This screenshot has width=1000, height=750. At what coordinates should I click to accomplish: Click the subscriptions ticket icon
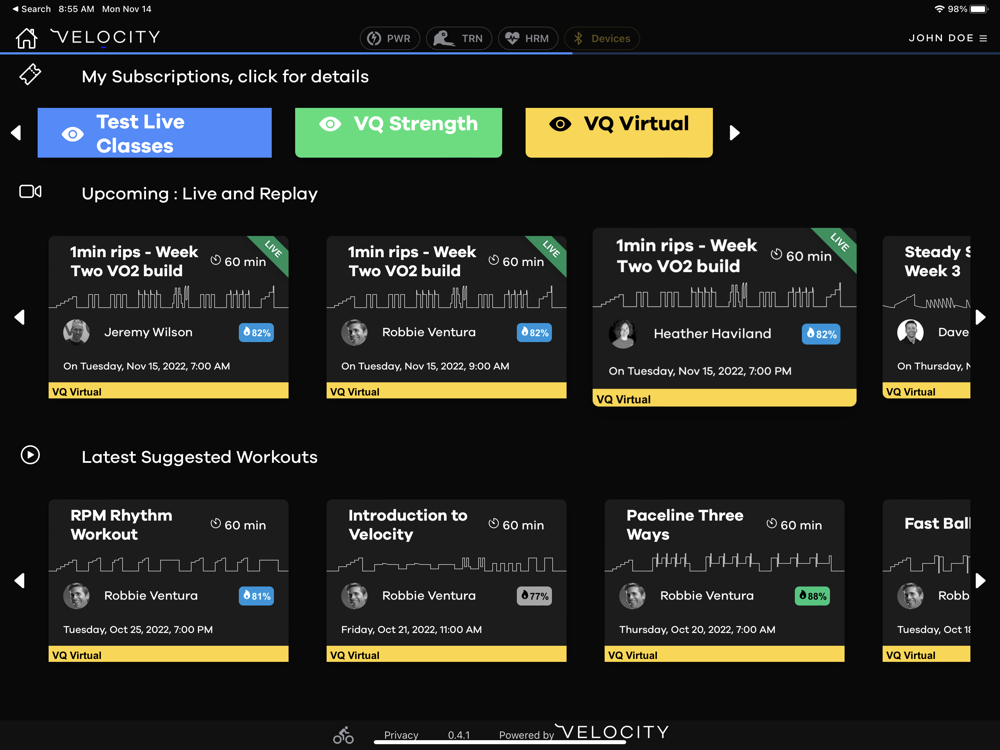click(x=30, y=75)
